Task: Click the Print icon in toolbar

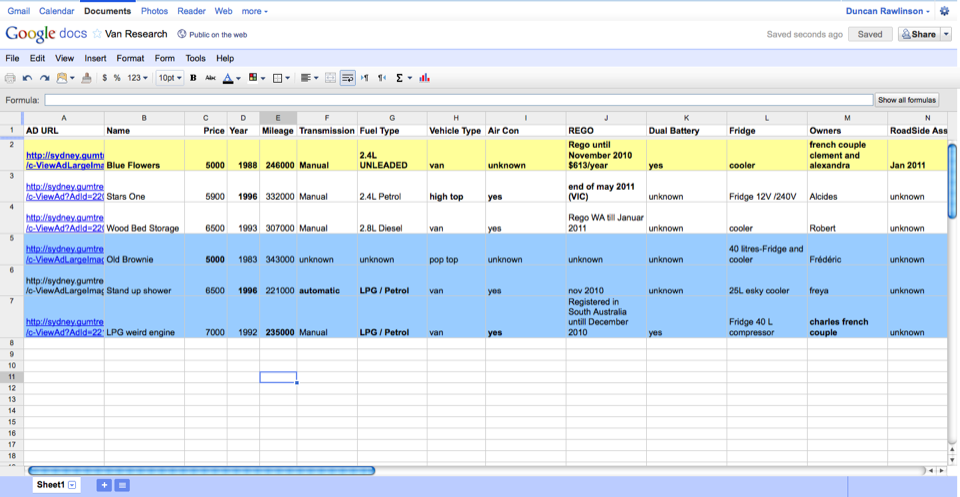Action: (x=10, y=78)
